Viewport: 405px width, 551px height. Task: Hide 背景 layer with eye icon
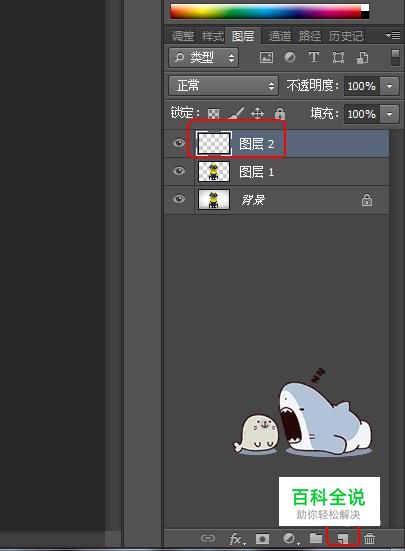tap(179, 199)
